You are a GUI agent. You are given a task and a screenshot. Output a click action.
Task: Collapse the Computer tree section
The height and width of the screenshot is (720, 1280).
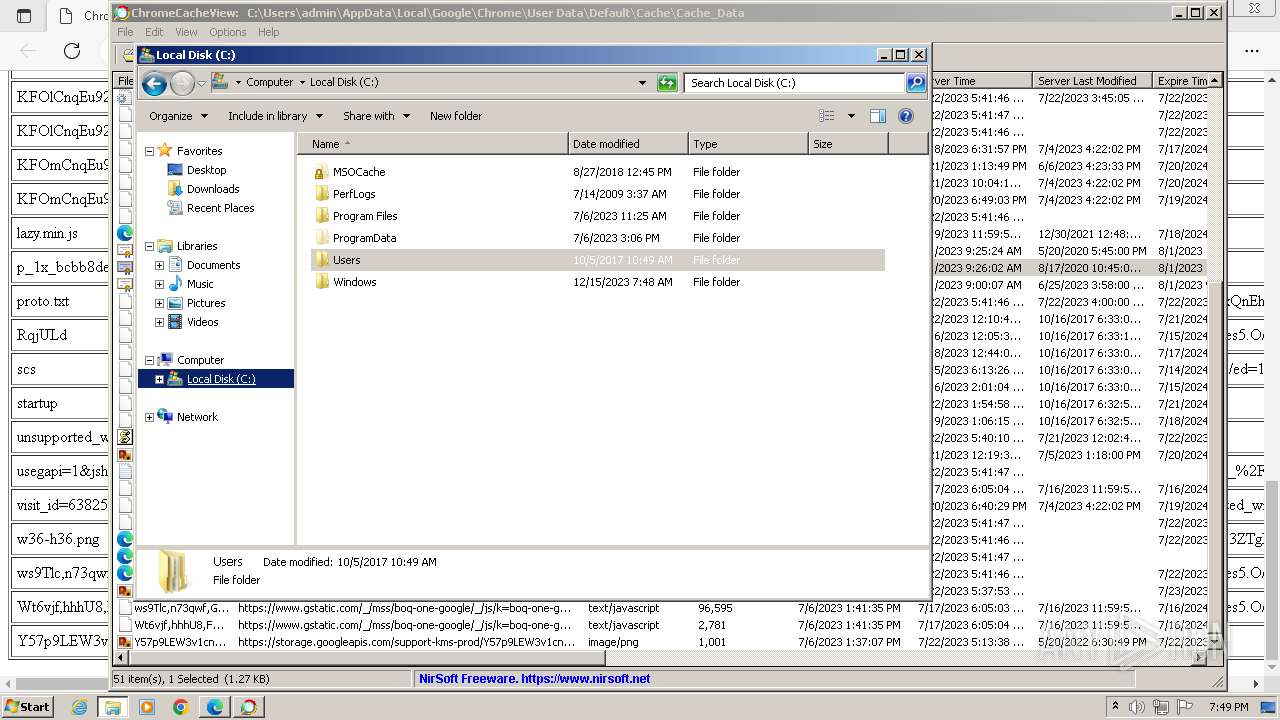[x=149, y=360]
